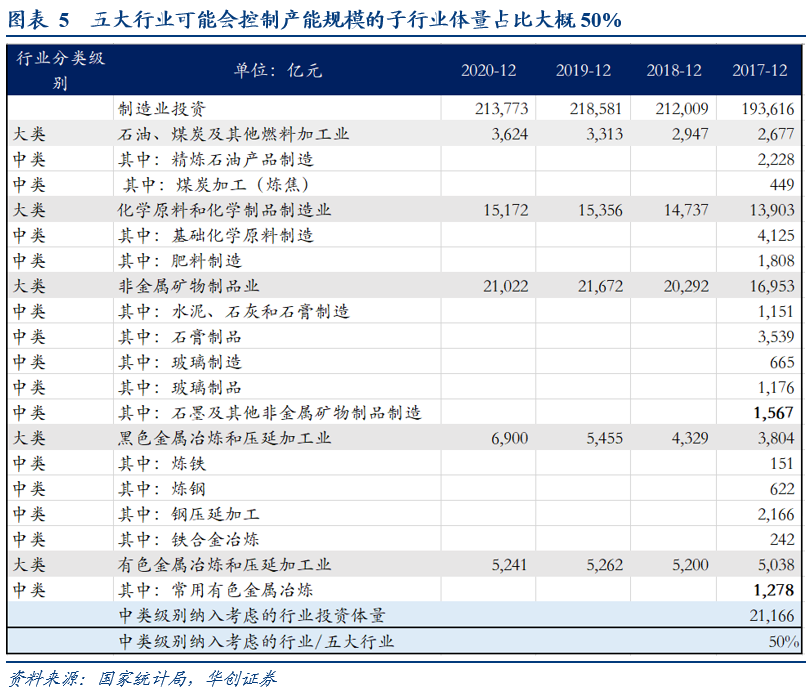The height and width of the screenshot is (691, 809).
Task: Select the bold value 1,567
Action: tap(773, 412)
